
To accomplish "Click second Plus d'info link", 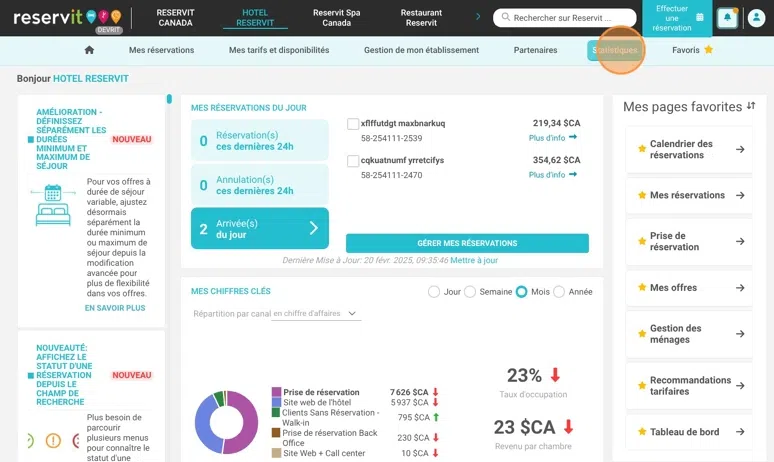I will pyautogui.click(x=546, y=175).
